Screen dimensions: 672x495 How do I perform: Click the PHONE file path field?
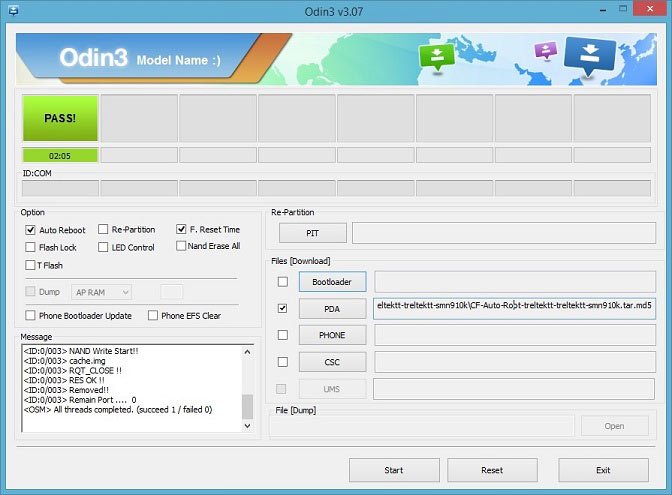[x=515, y=335]
